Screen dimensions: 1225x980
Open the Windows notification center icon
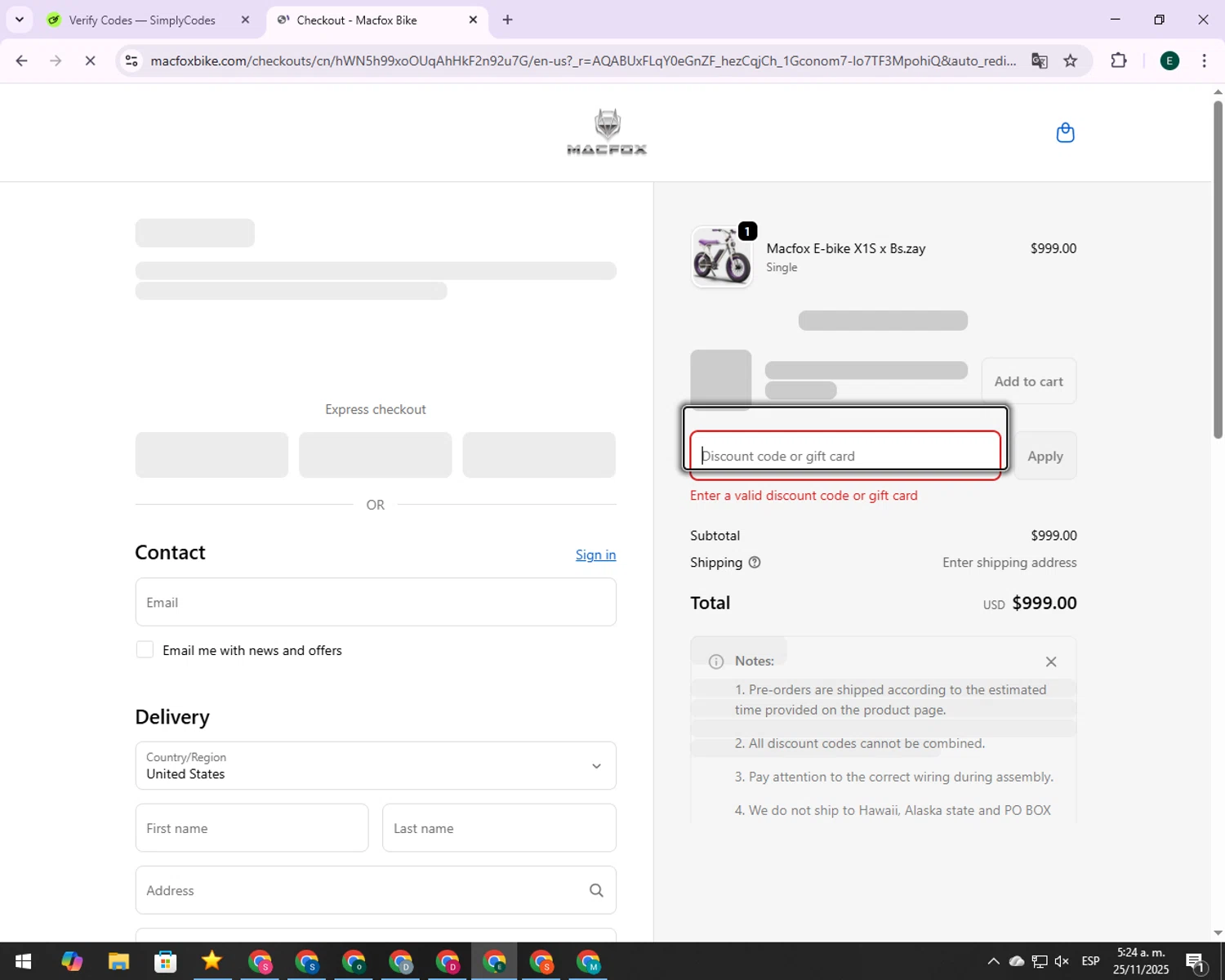coord(1196,962)
